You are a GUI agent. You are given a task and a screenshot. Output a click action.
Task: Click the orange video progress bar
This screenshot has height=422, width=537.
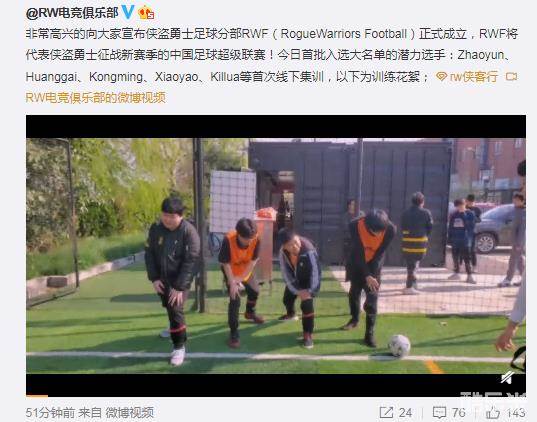[x=37, y=396]
